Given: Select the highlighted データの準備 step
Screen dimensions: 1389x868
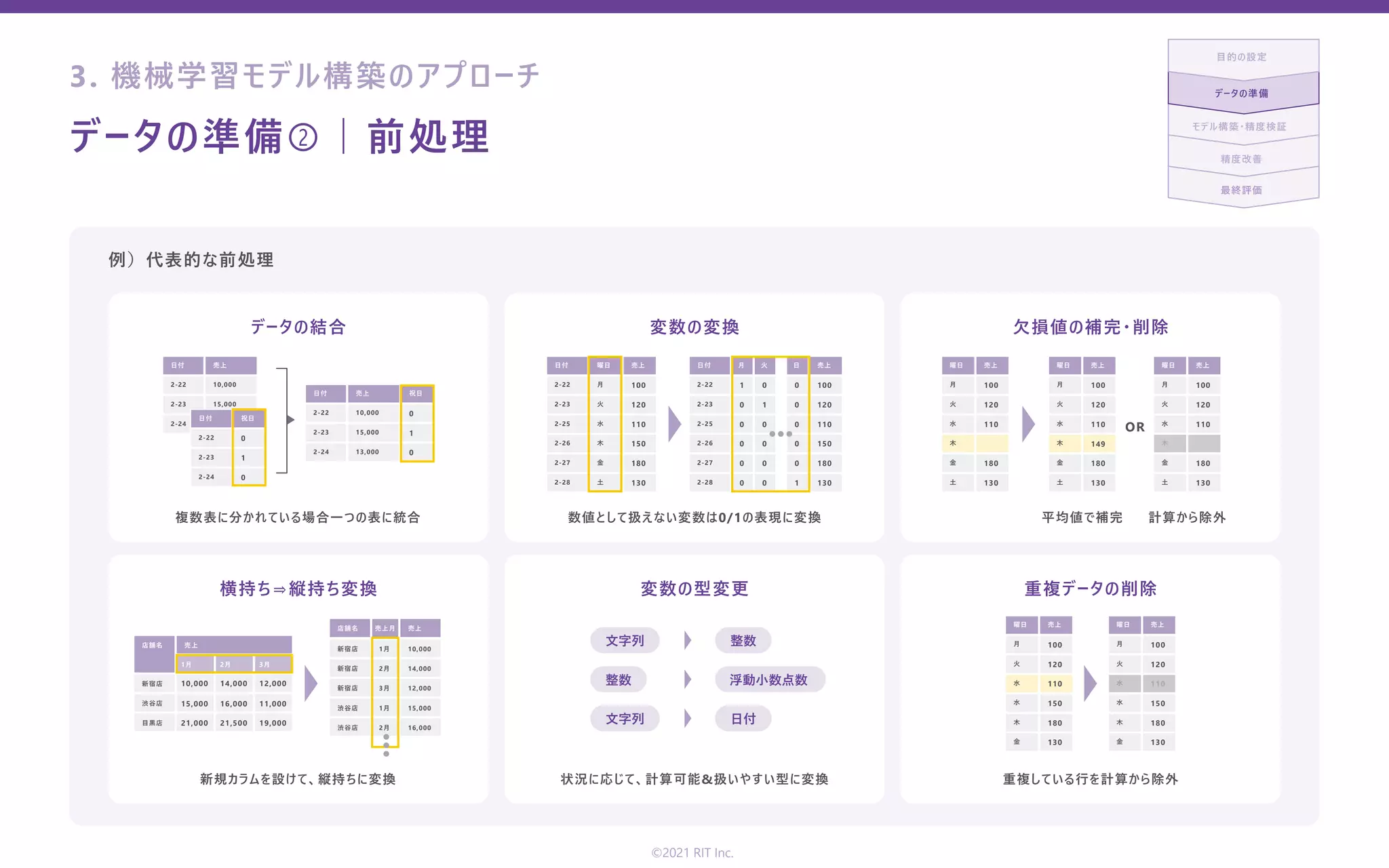Looking at the screenshot, I should tap(1243, 92).
